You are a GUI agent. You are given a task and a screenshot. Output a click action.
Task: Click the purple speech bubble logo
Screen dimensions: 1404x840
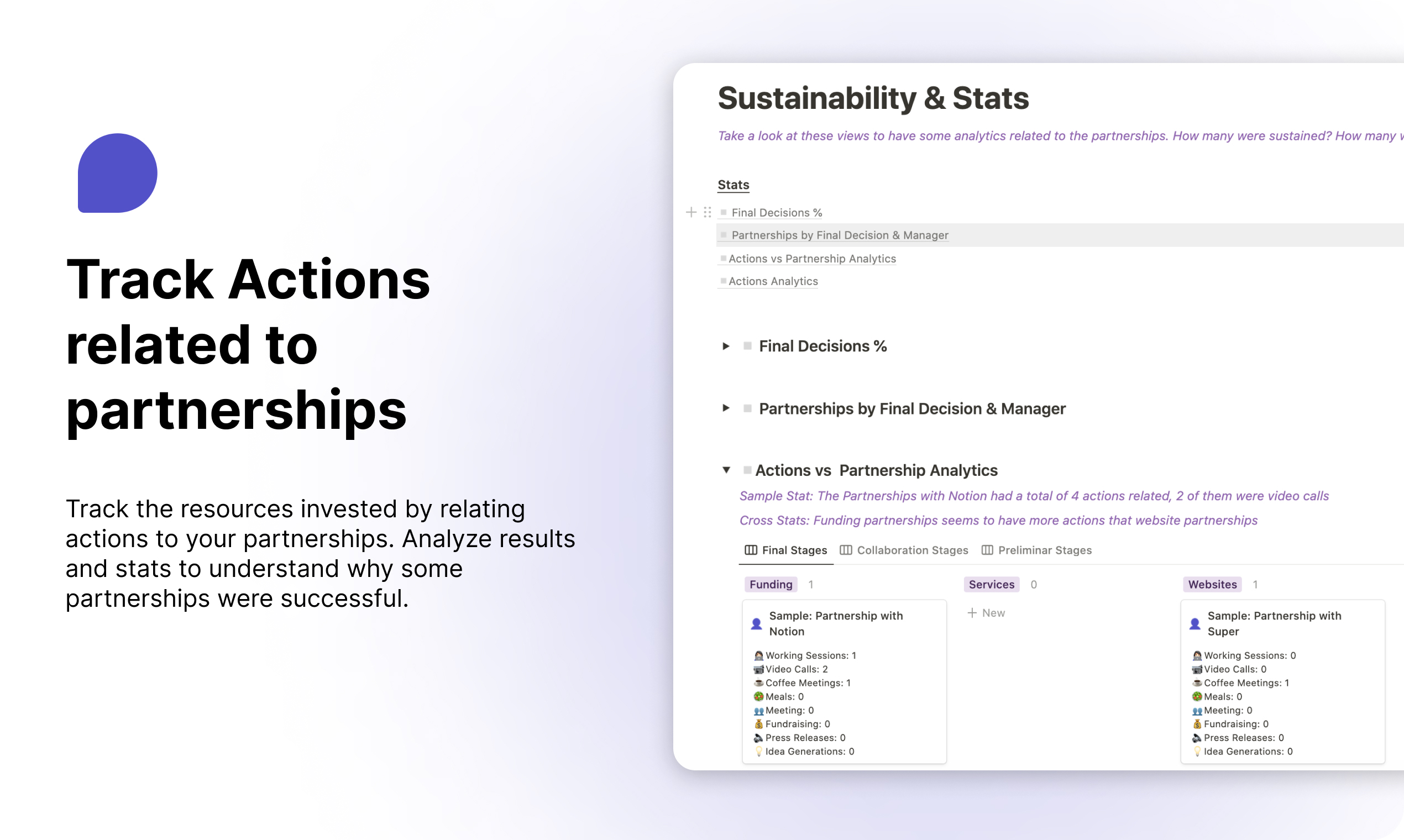coord(117,173)
